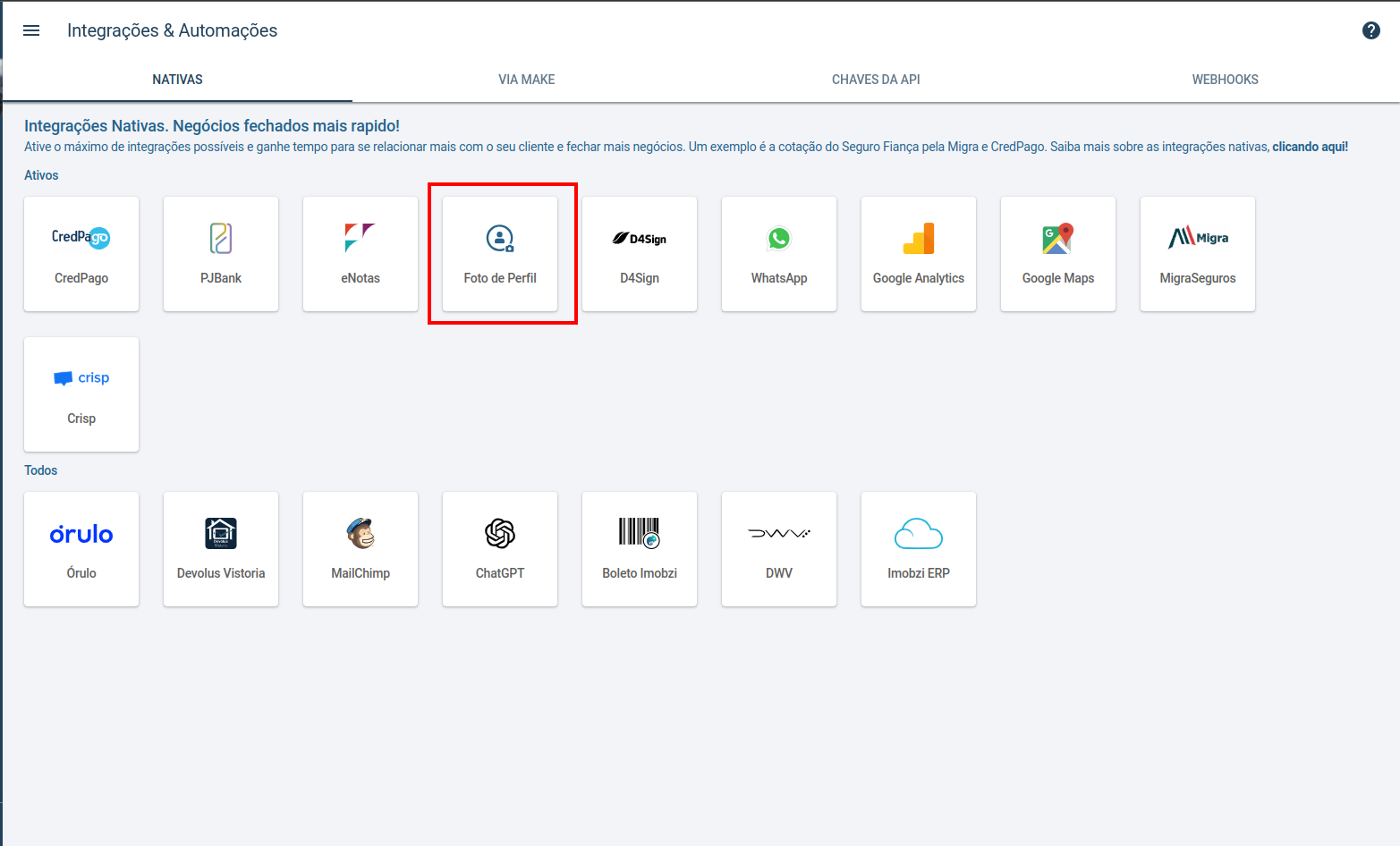Choose the 'Devolus Vistoria' card label

click(221, 573)
